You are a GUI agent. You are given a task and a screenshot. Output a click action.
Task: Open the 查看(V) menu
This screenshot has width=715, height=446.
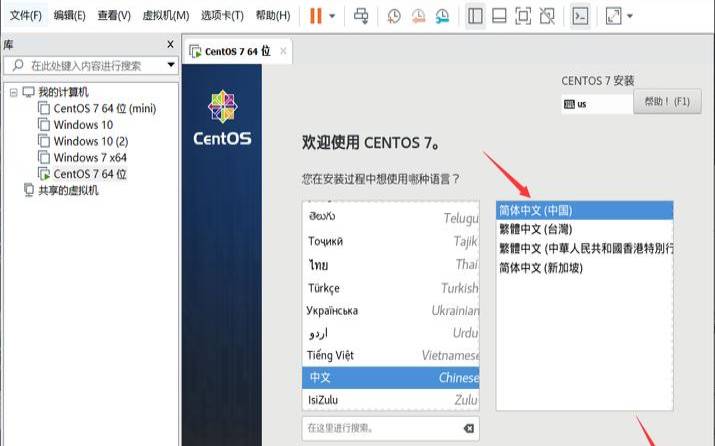(x=114, y=16)
